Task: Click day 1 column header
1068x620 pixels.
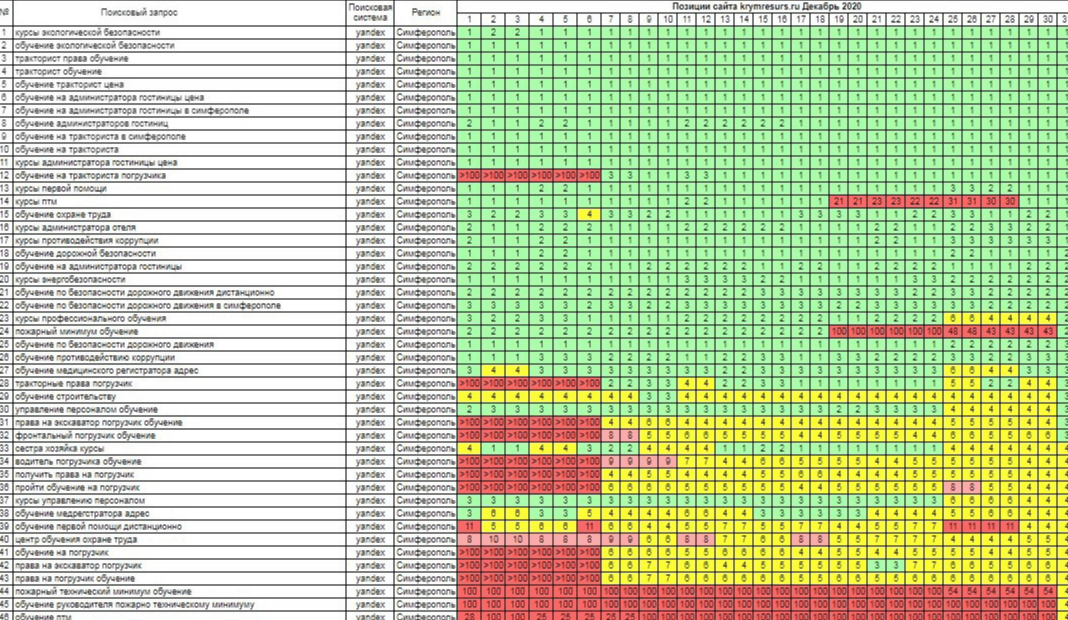Action: [469, 19]
